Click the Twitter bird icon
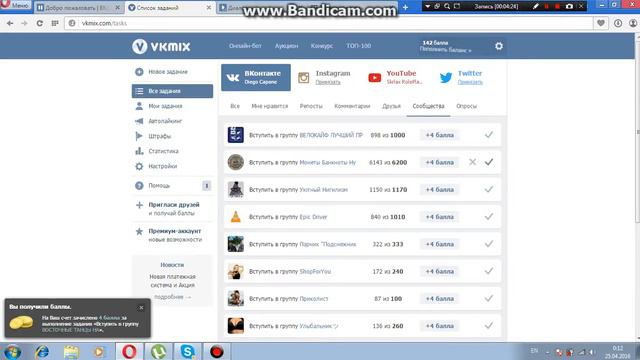 tap(446, 78)
